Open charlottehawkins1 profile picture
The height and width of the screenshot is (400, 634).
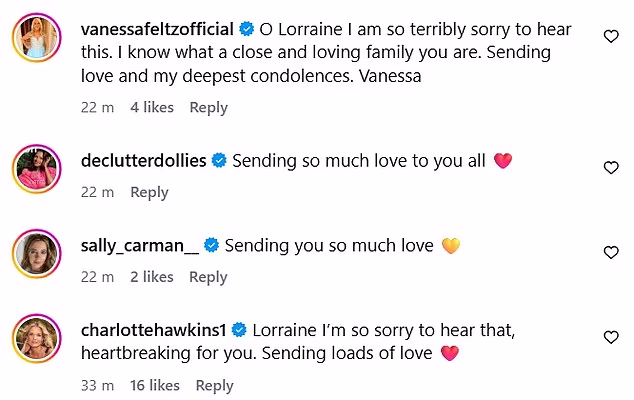coord(39,336)
